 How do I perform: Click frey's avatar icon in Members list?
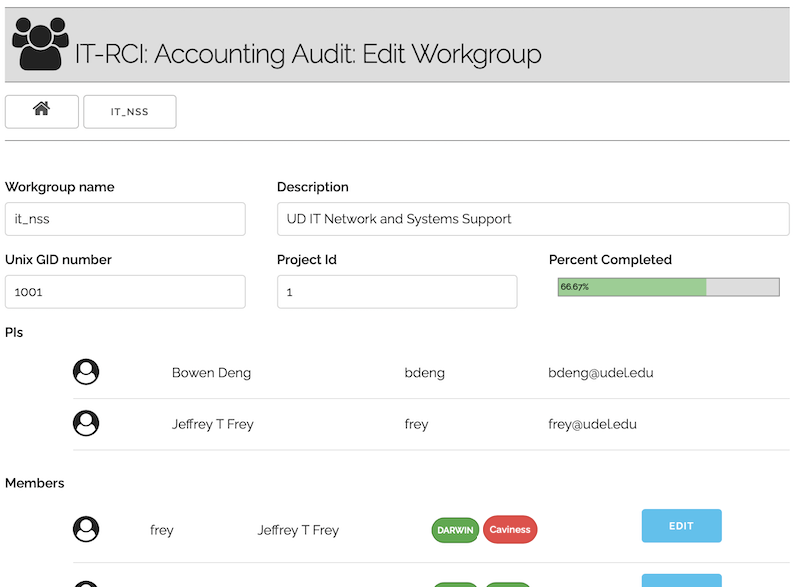click(x=87, y=529)
